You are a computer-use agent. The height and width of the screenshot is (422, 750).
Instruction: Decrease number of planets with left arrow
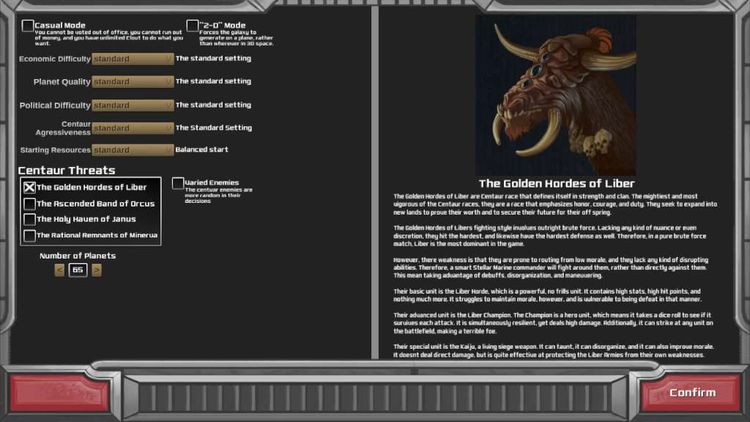coord(59,270)
